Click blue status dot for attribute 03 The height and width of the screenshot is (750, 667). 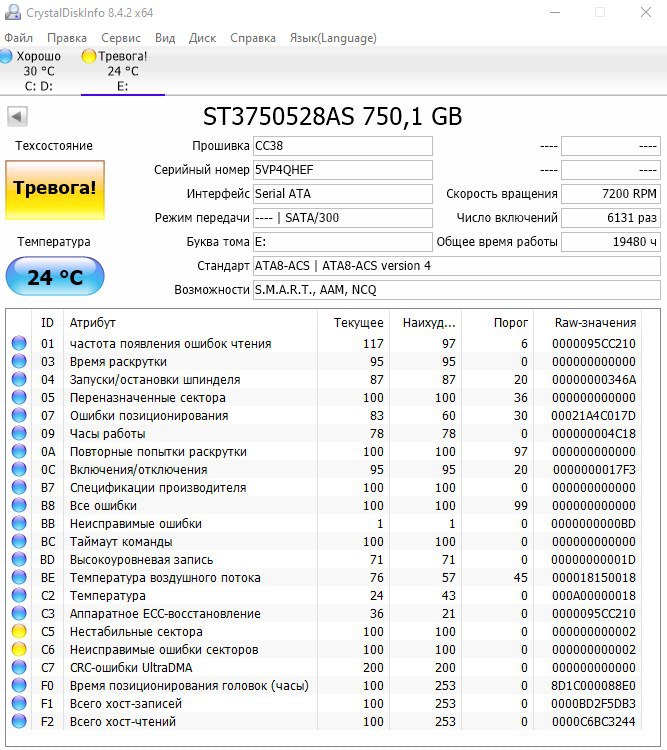point(19,362)
